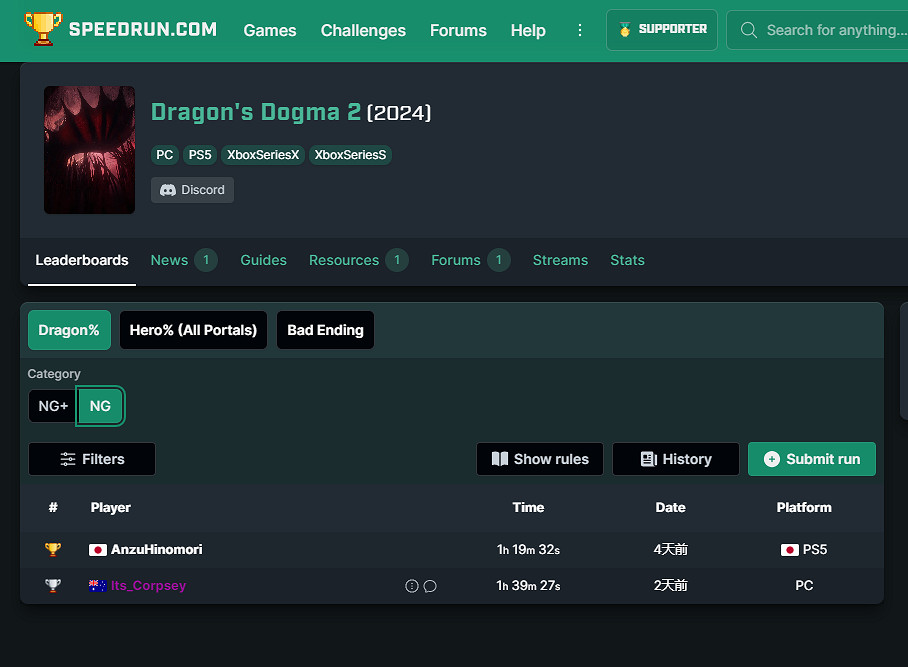Switch to Hero% (All Portals) leaderboard
Viewport: 908px width, 667px height.
click(x=193, y=330)
